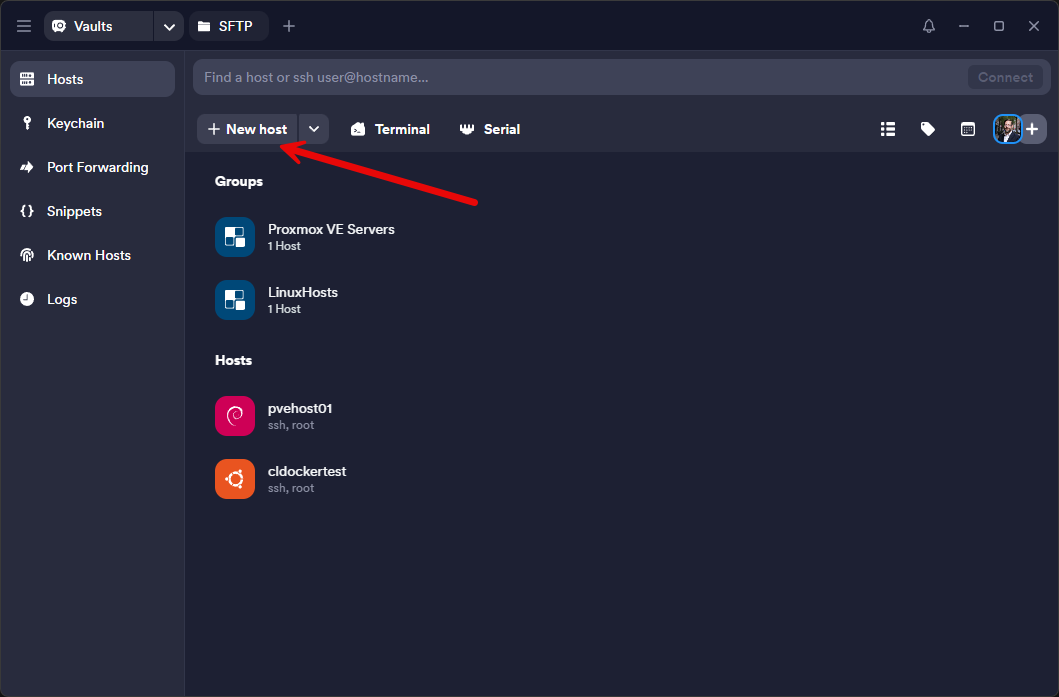1059x697 pixels.
Task: Open a local Terminal
Action: tap(390, 129)
